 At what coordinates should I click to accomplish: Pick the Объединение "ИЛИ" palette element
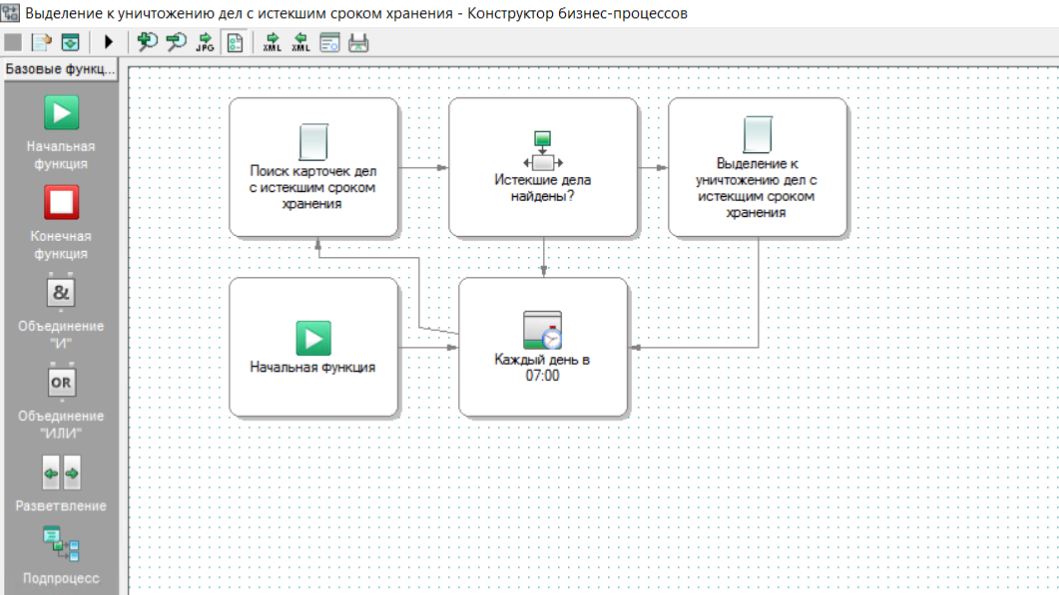pos(61,383)
